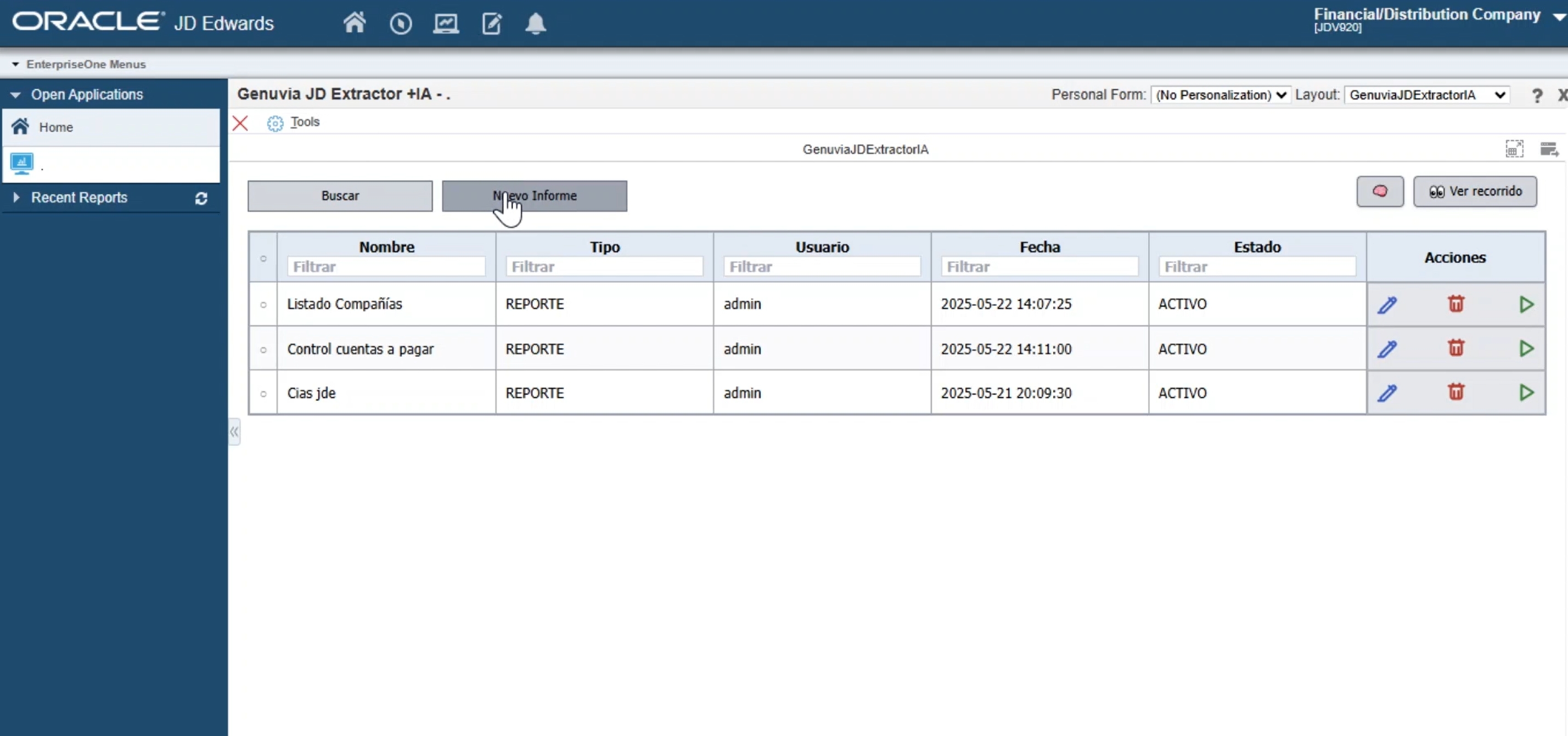Delete the Control cuentas a pagar report

[x=1456, y=347]
